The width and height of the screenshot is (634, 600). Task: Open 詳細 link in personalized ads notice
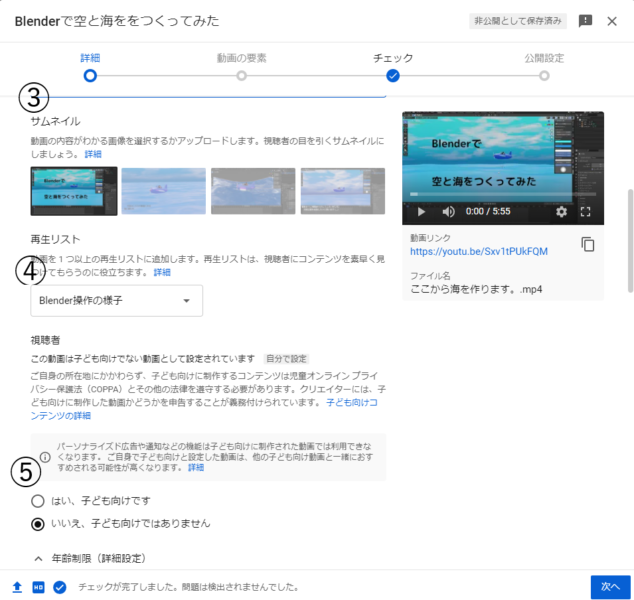(196, 468)
